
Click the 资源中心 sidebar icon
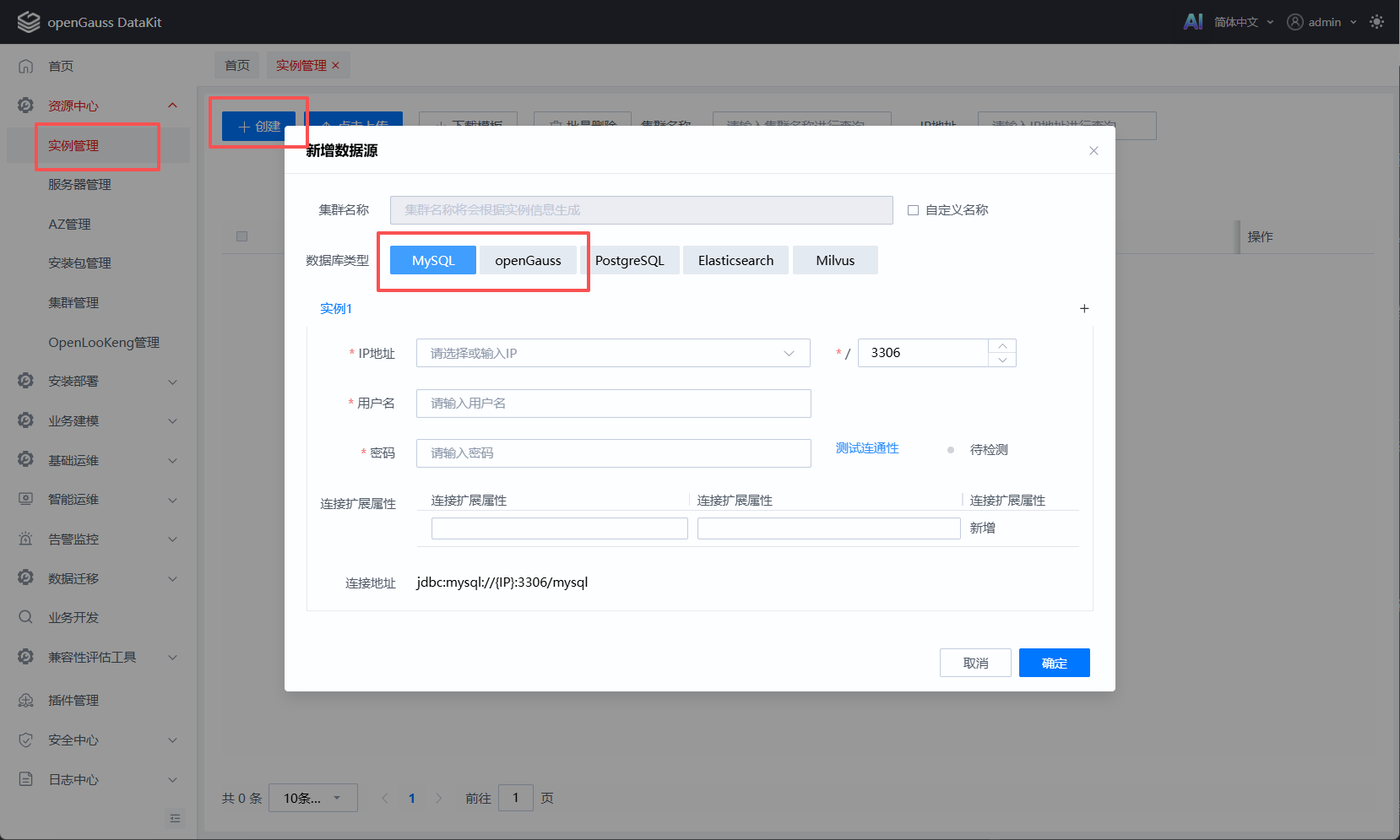click(26, 106)
